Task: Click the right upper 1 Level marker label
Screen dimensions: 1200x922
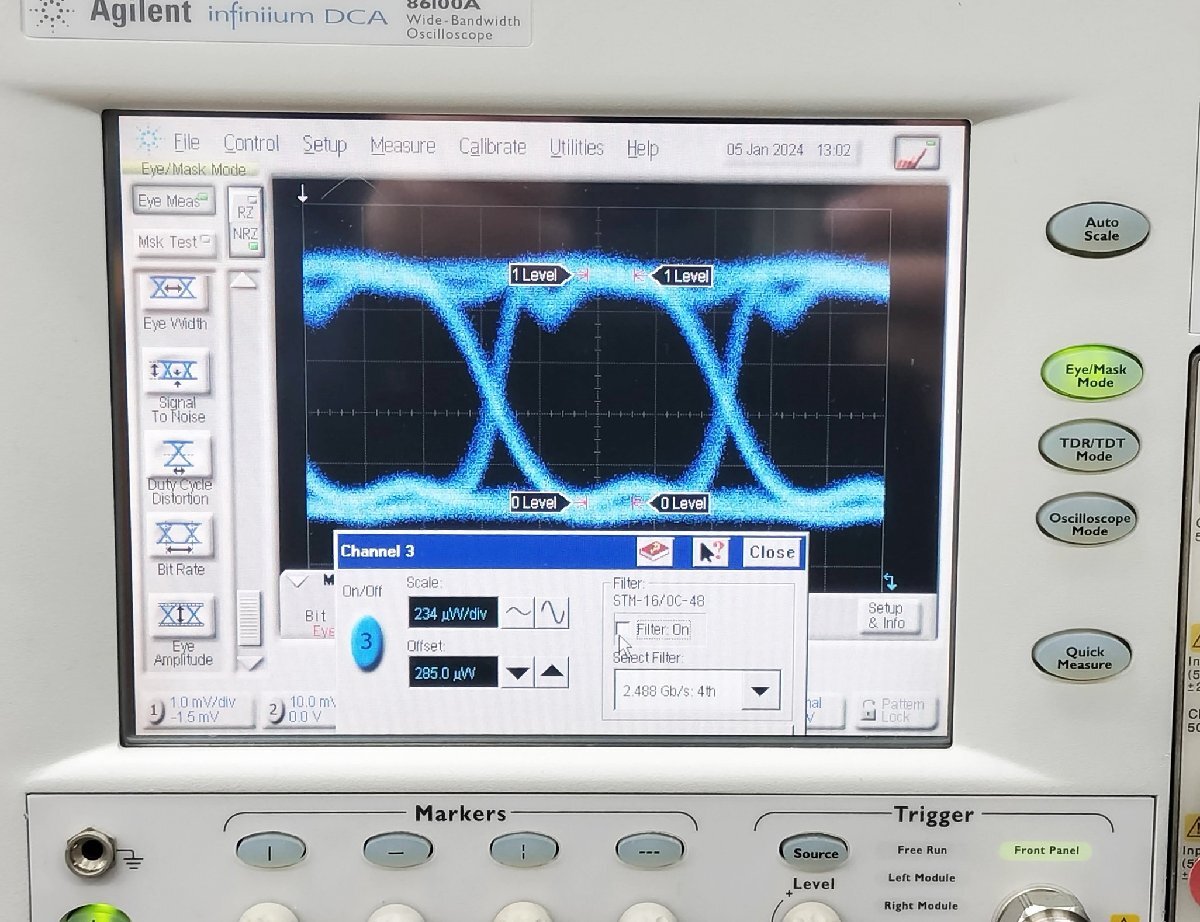Action: pyautogui.click(x=681, y=275)
